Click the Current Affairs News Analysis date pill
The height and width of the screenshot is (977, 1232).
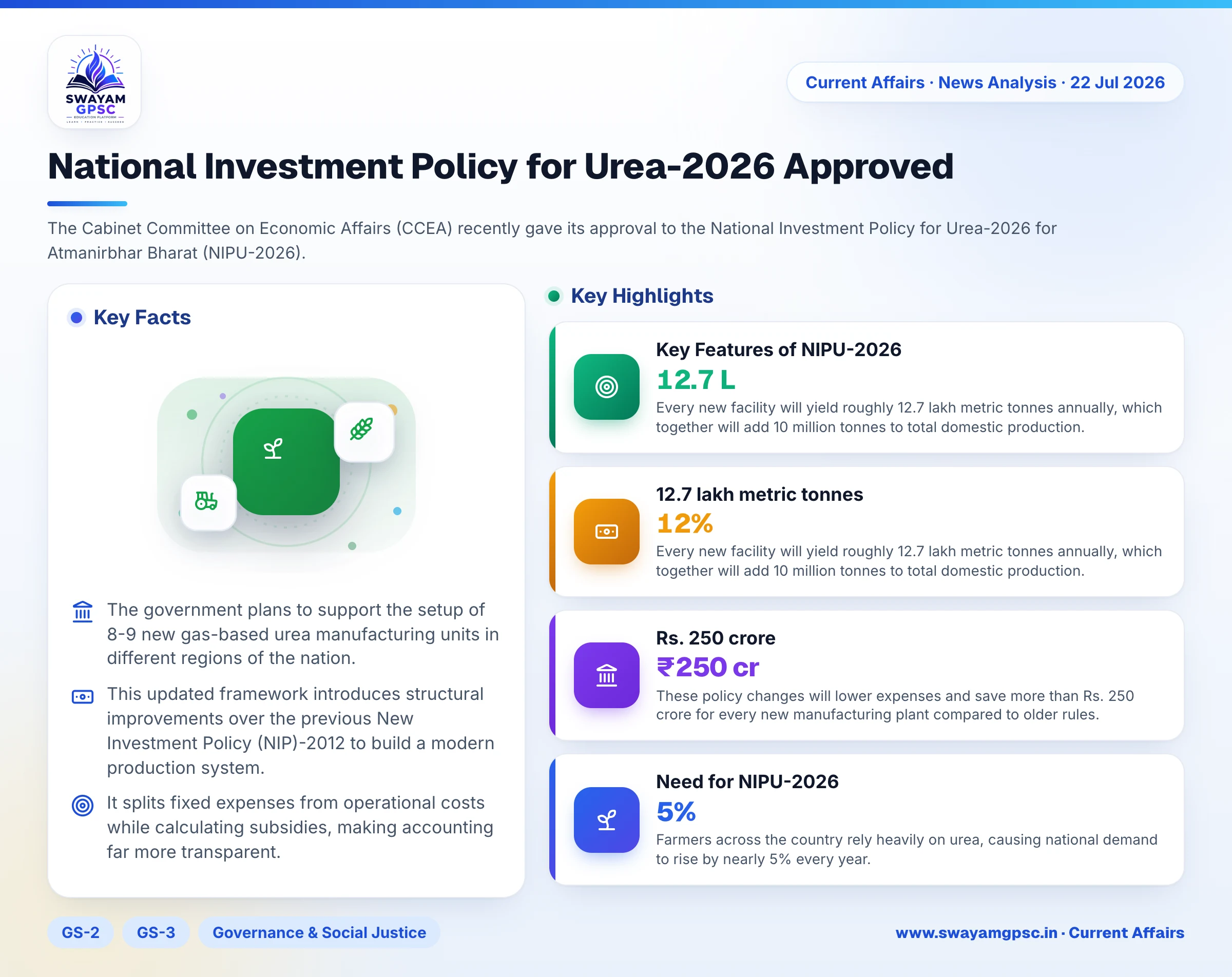tap(985, 82)
